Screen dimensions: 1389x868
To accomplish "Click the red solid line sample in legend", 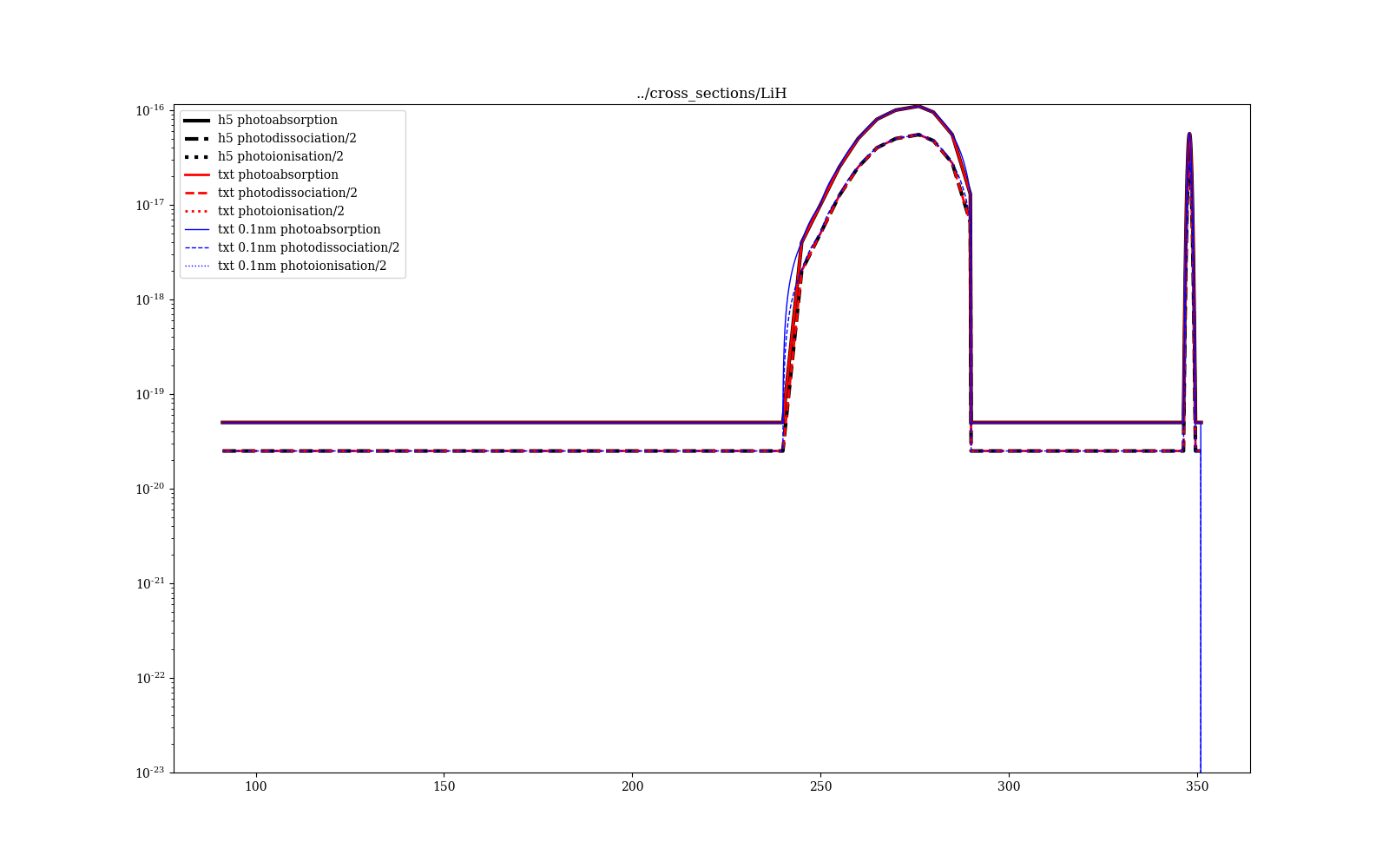I will pos(197,174).
